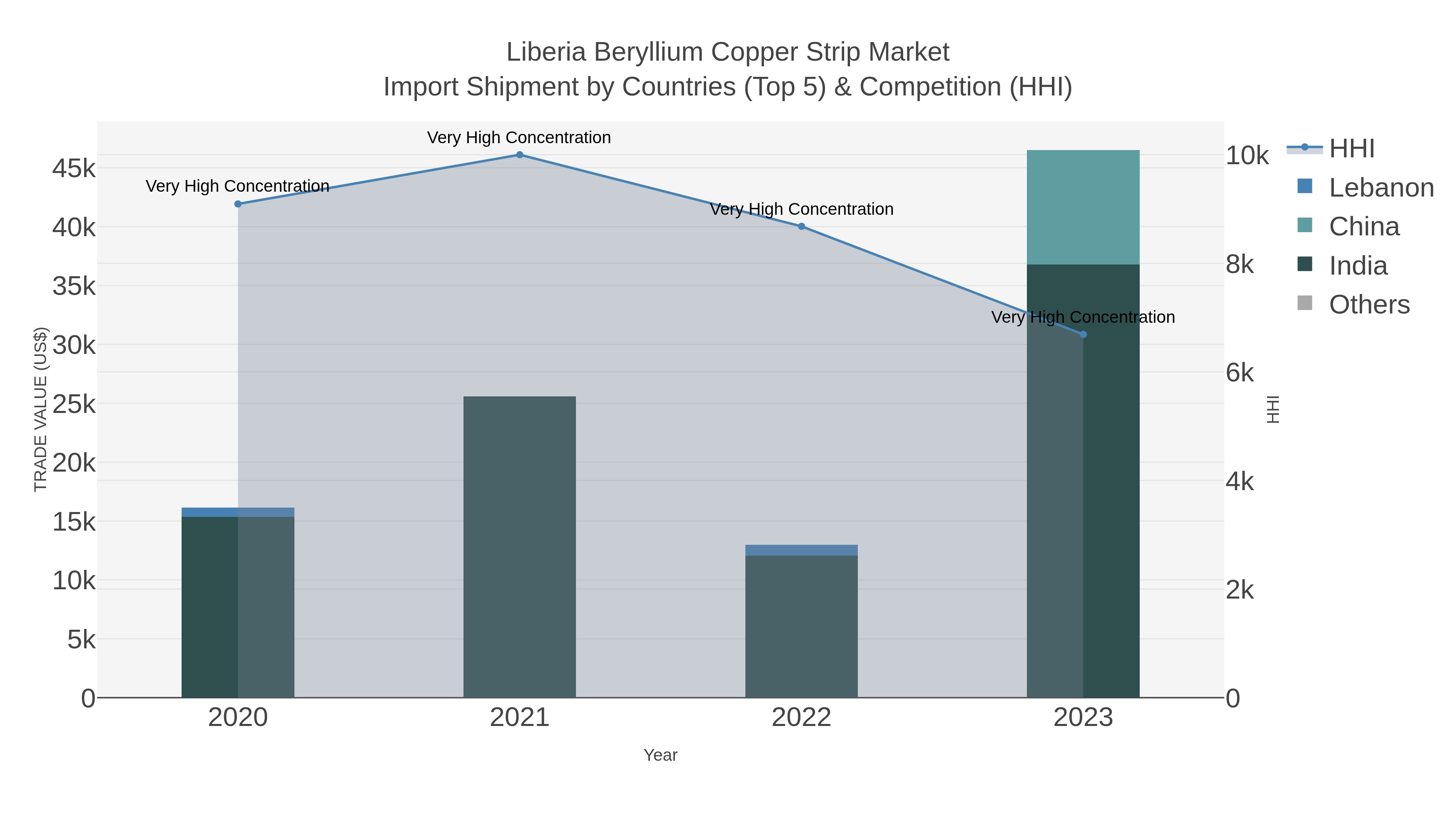
Task: Click the 10k HHI axis tick
Action: tap(1247, 155)
